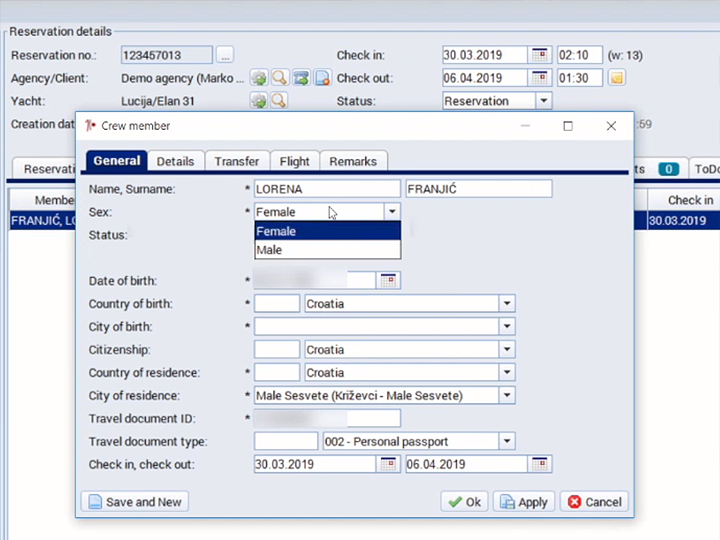Expand the reservation Status dropdown
The height and width of the screenshot is (540, 720).
coord(543,101)
